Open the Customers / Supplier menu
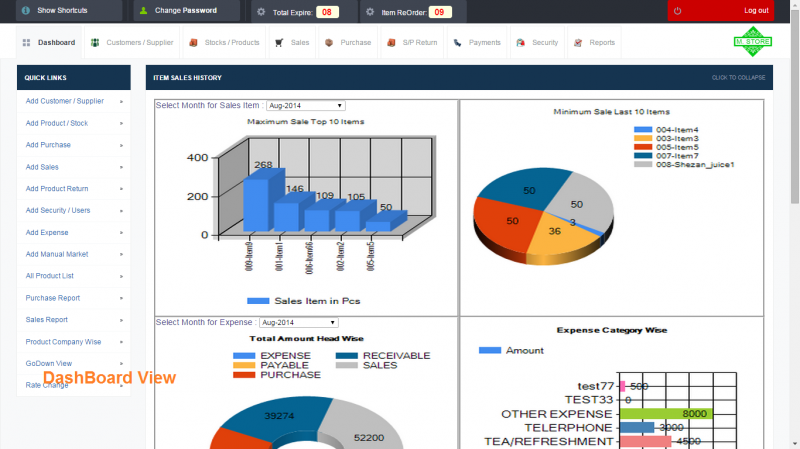 [x=132, y=42]
